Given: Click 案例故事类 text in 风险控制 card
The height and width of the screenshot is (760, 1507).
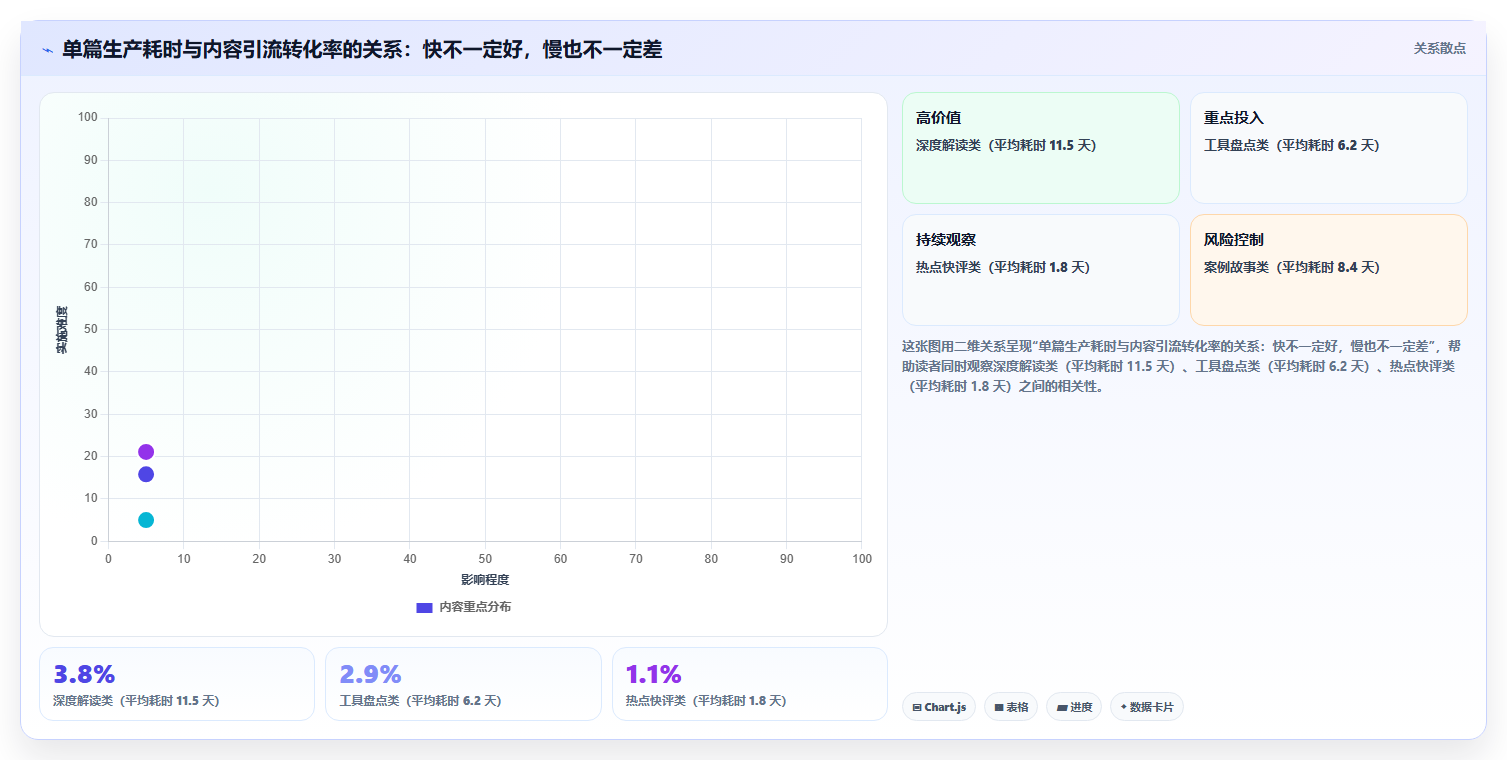Looking at the screenshot, I should [1292, 267].
